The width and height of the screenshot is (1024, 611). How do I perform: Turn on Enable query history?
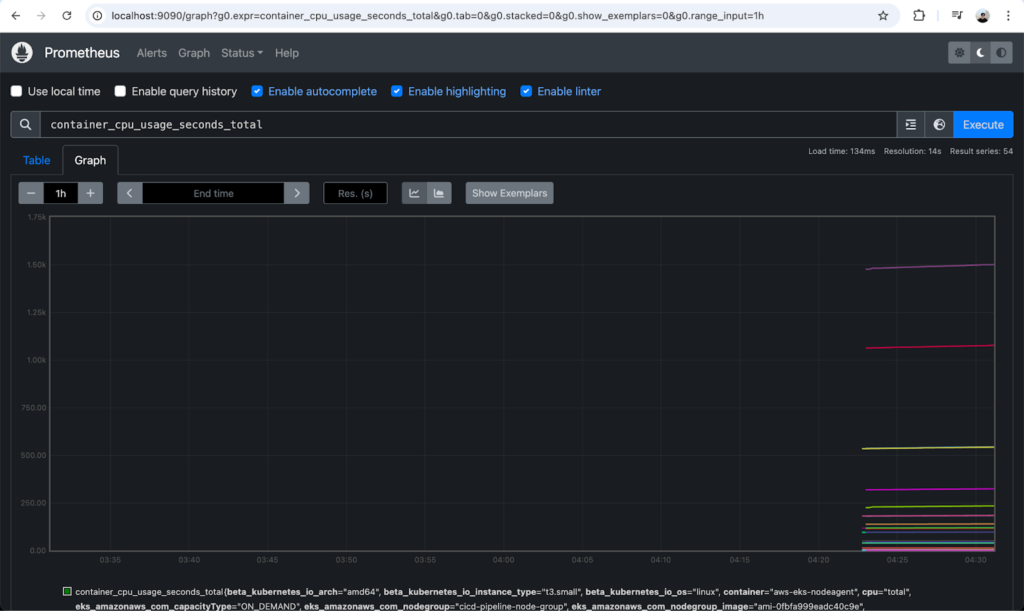(x=121, y=91)
